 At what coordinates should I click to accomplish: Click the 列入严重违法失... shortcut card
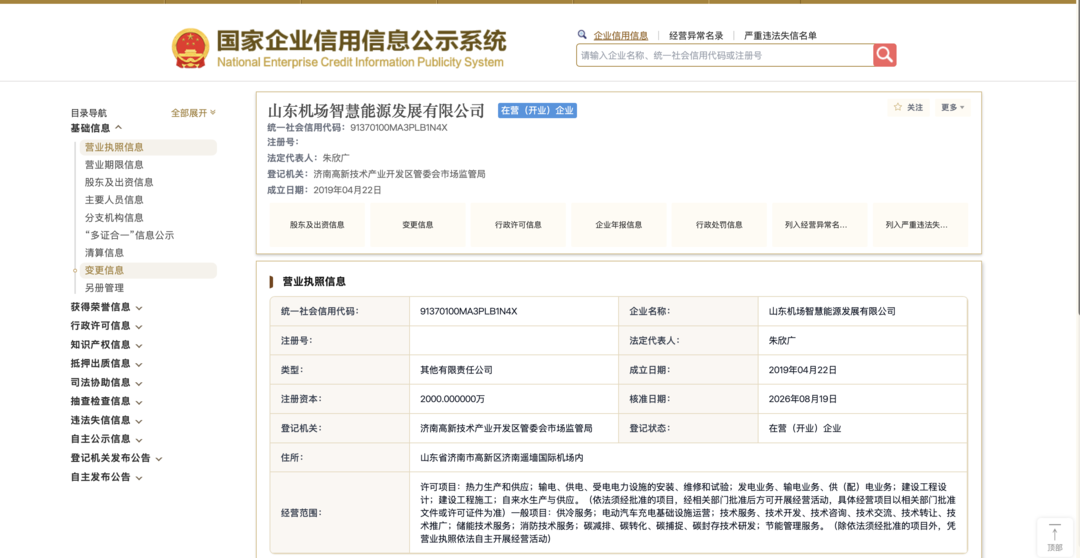point(920,225)
